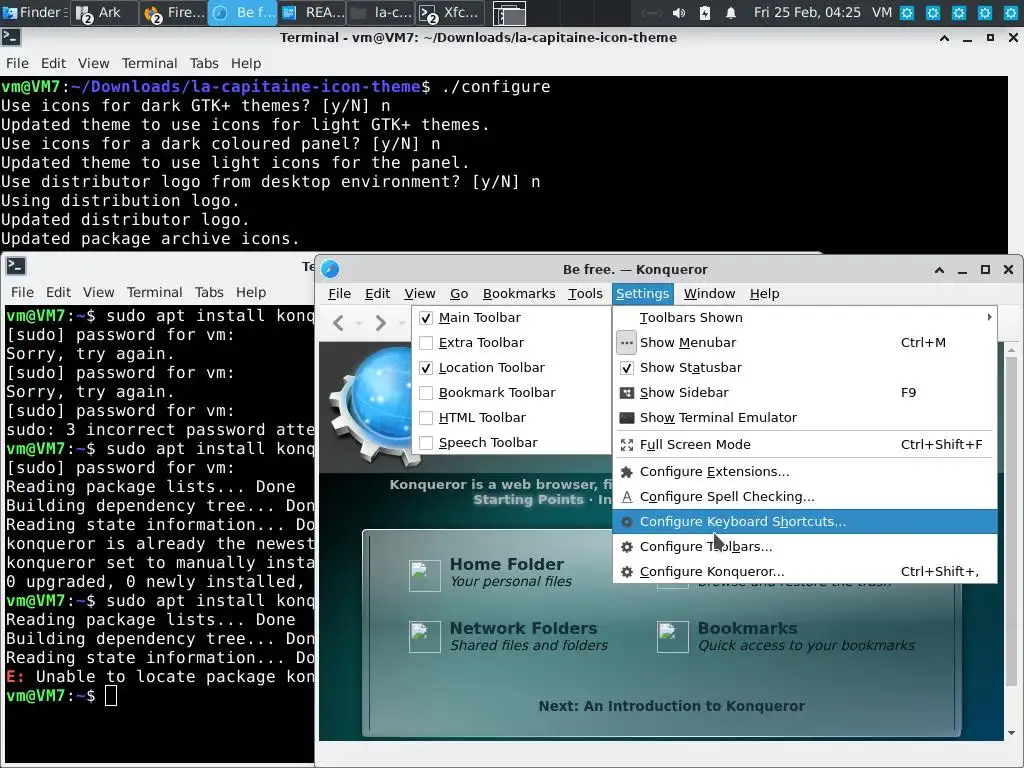Open Konqueror's Bookmarks menu
The image size is (1024, 768).
tap(519, 294)
